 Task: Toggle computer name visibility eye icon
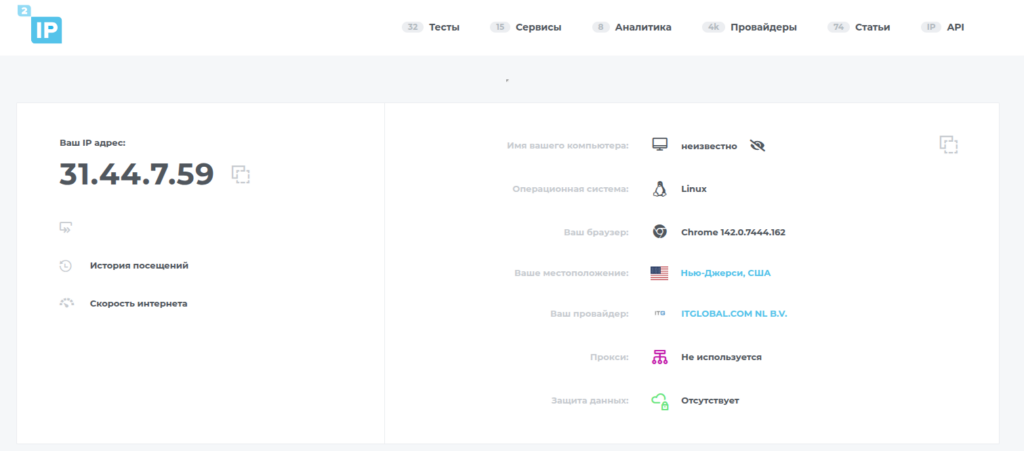(757, 146)
